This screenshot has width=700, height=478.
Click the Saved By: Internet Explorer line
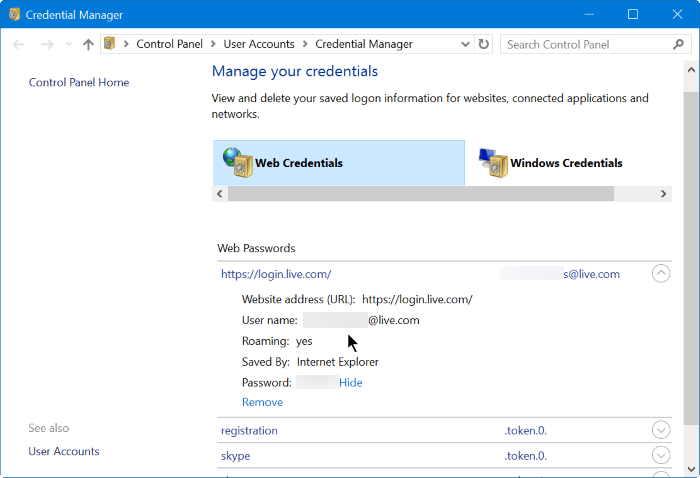coord(310,362)
